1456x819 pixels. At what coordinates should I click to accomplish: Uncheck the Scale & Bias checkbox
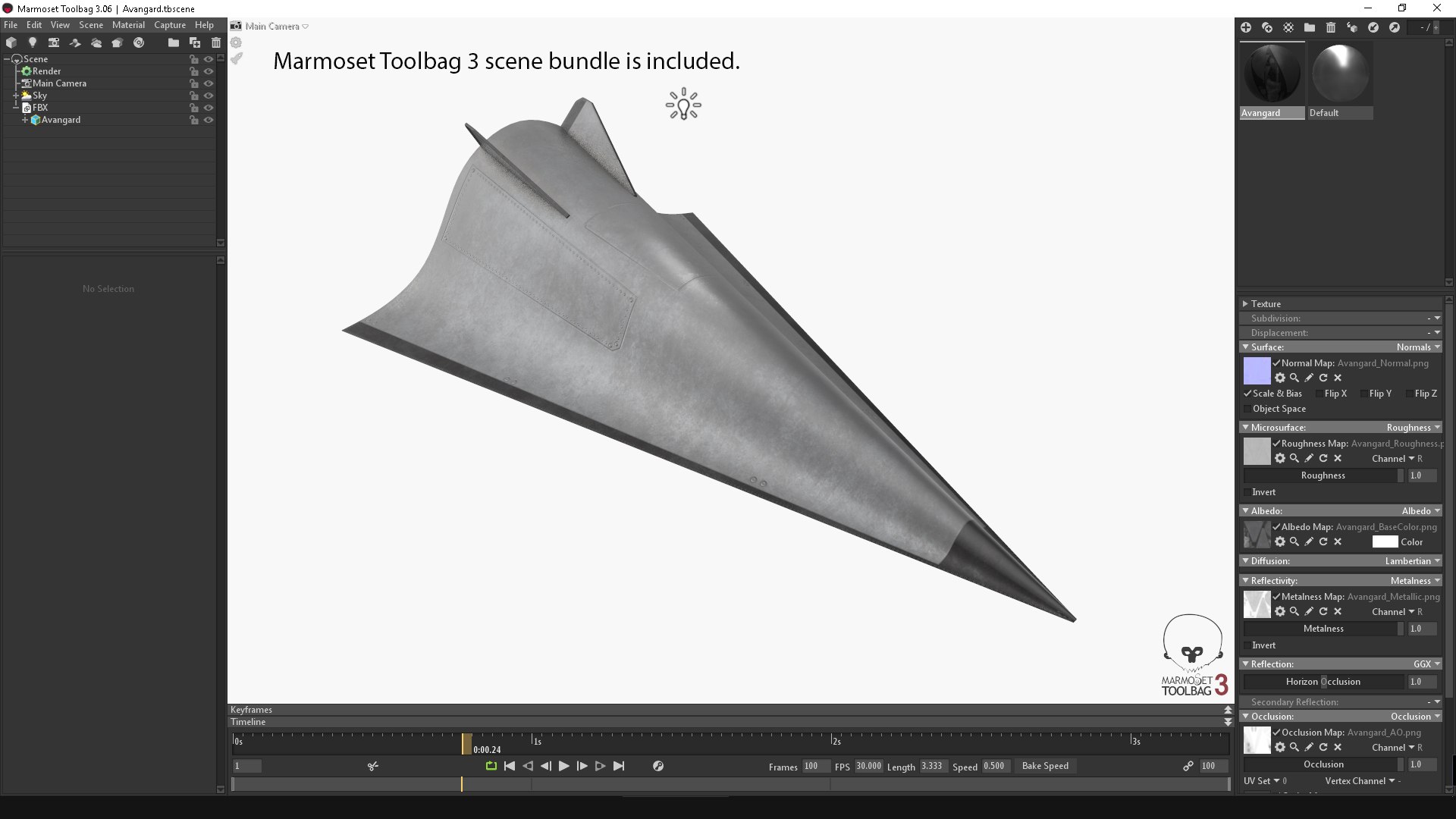coord(1247,394)
